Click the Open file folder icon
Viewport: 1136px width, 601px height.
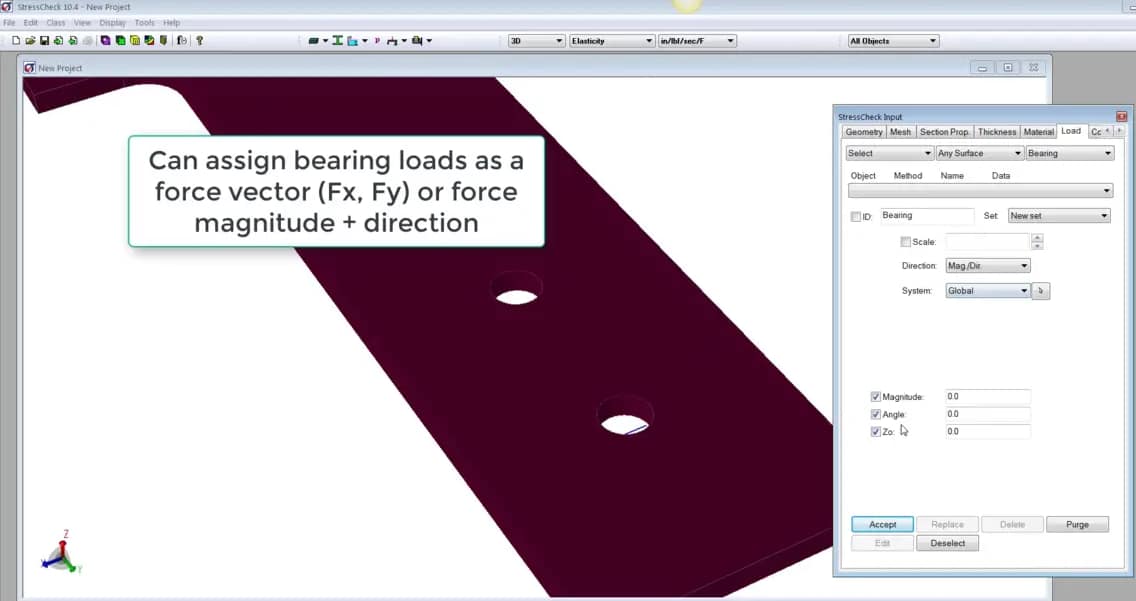point(30,40)
